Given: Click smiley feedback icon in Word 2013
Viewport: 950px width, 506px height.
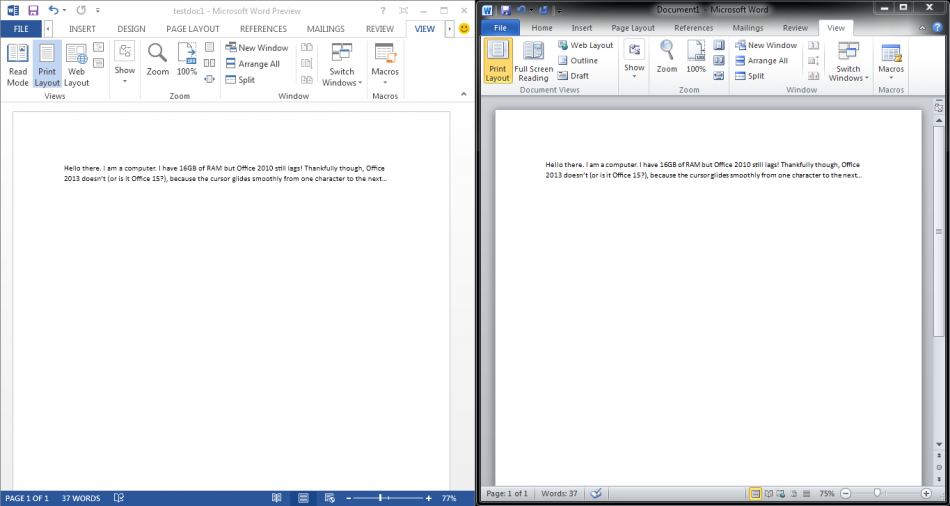Looking at the screenshot, I should pos(464,28).
